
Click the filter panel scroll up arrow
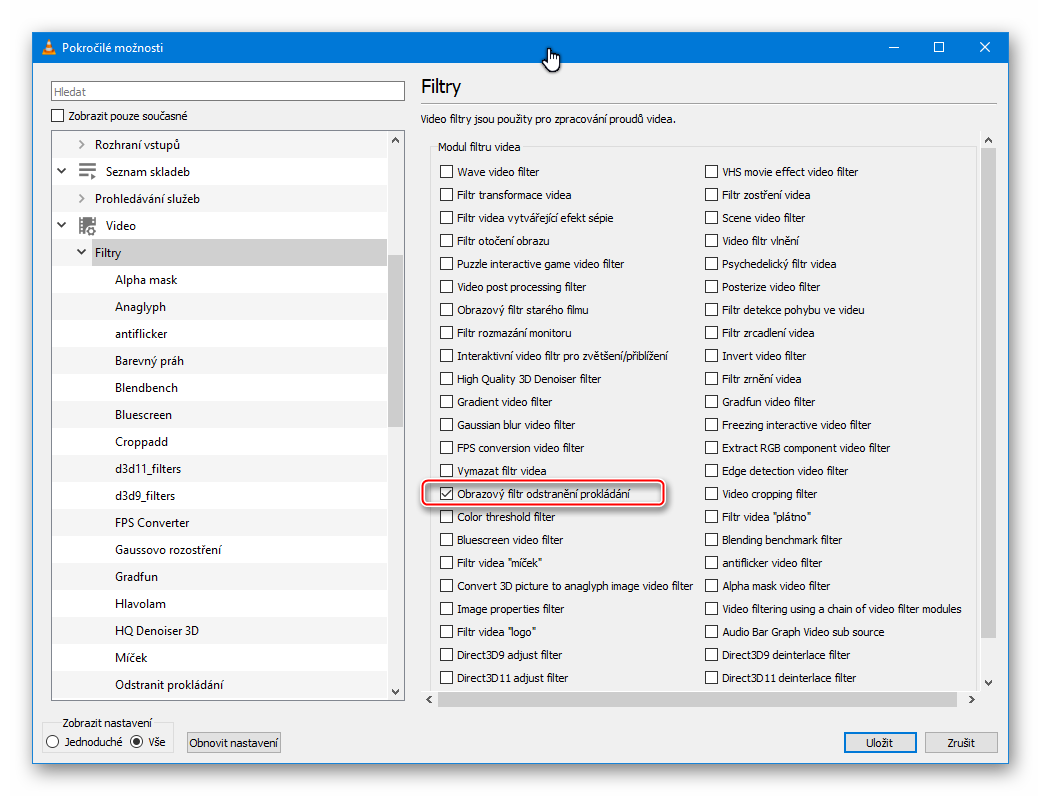[x=988, y=141]
